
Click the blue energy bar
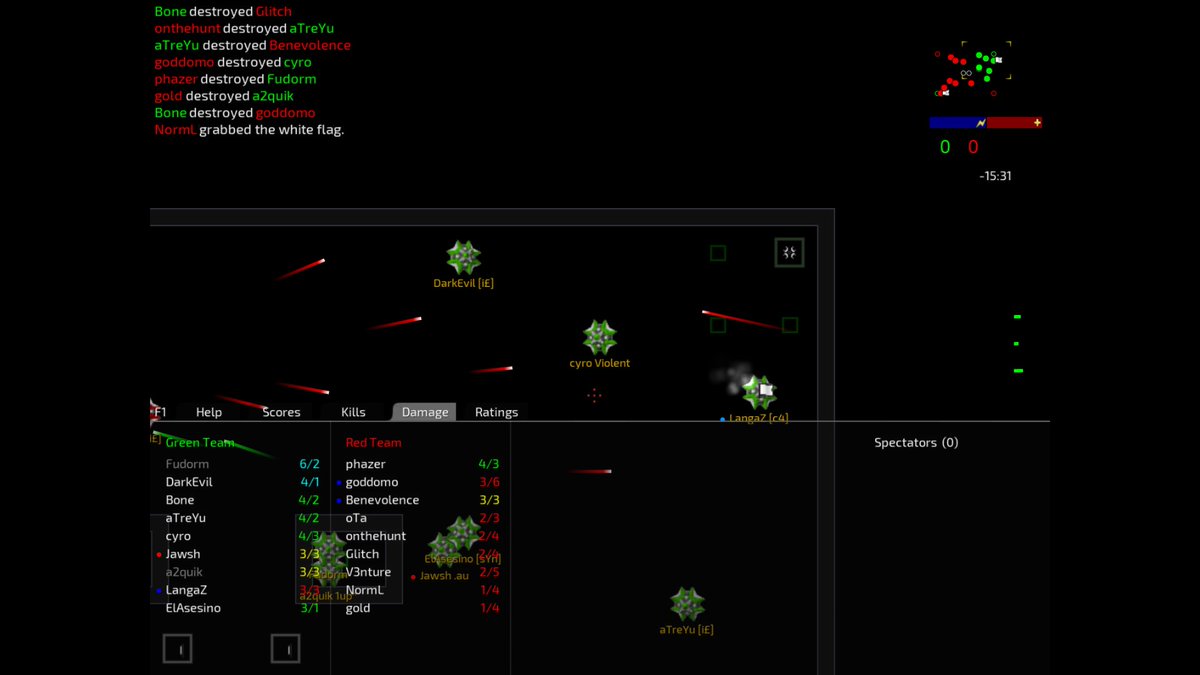point(957,123)
